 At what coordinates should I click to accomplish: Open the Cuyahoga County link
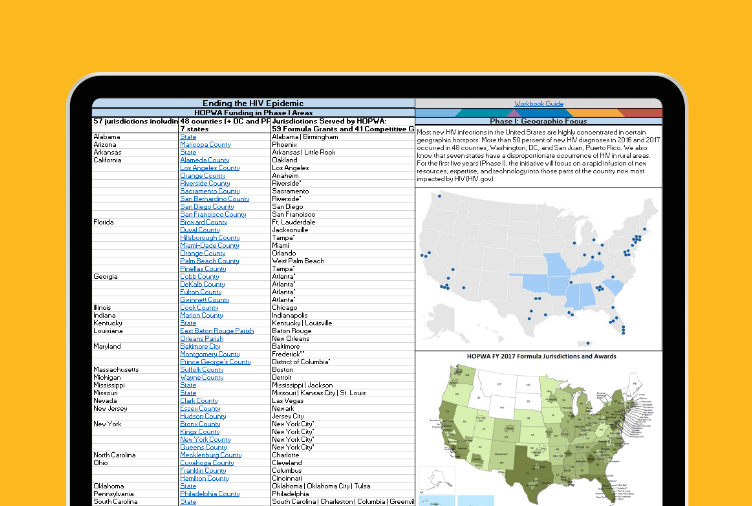pyautogui.click(x=207, y=463)
